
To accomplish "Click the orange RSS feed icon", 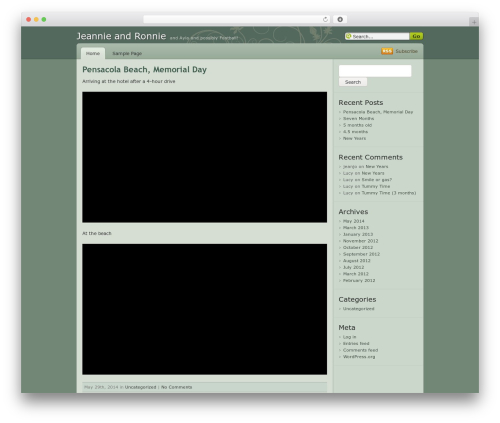I will click(x=387, y=51).
